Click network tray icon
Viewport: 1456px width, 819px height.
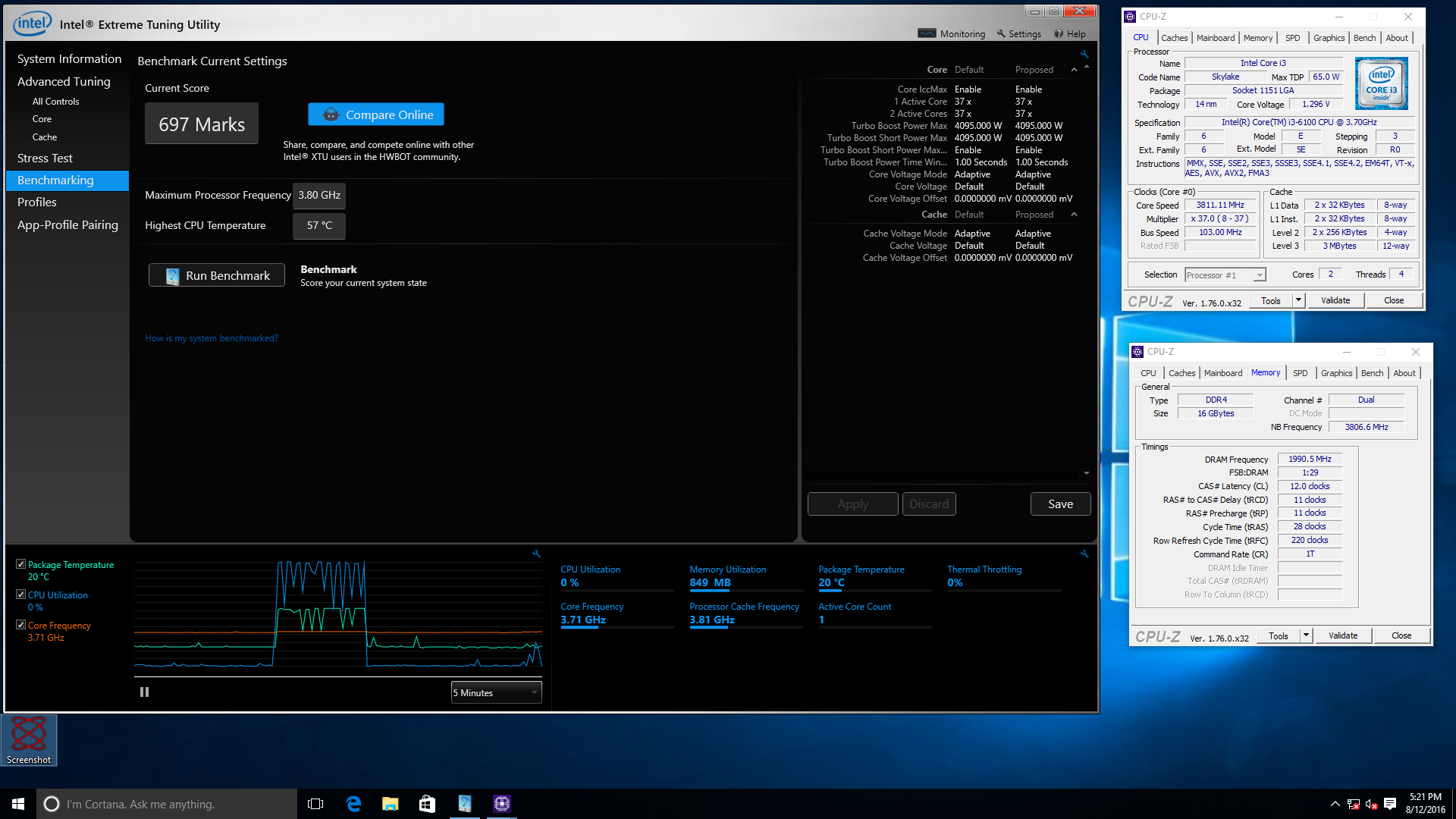tap(1353, 804)
